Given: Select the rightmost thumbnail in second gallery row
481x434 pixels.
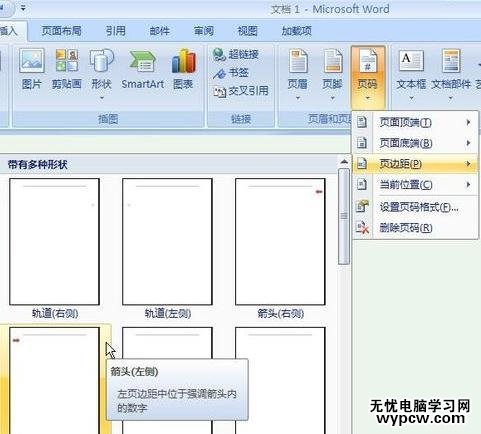Looking at the screenshot, I should tap(280, 380).
